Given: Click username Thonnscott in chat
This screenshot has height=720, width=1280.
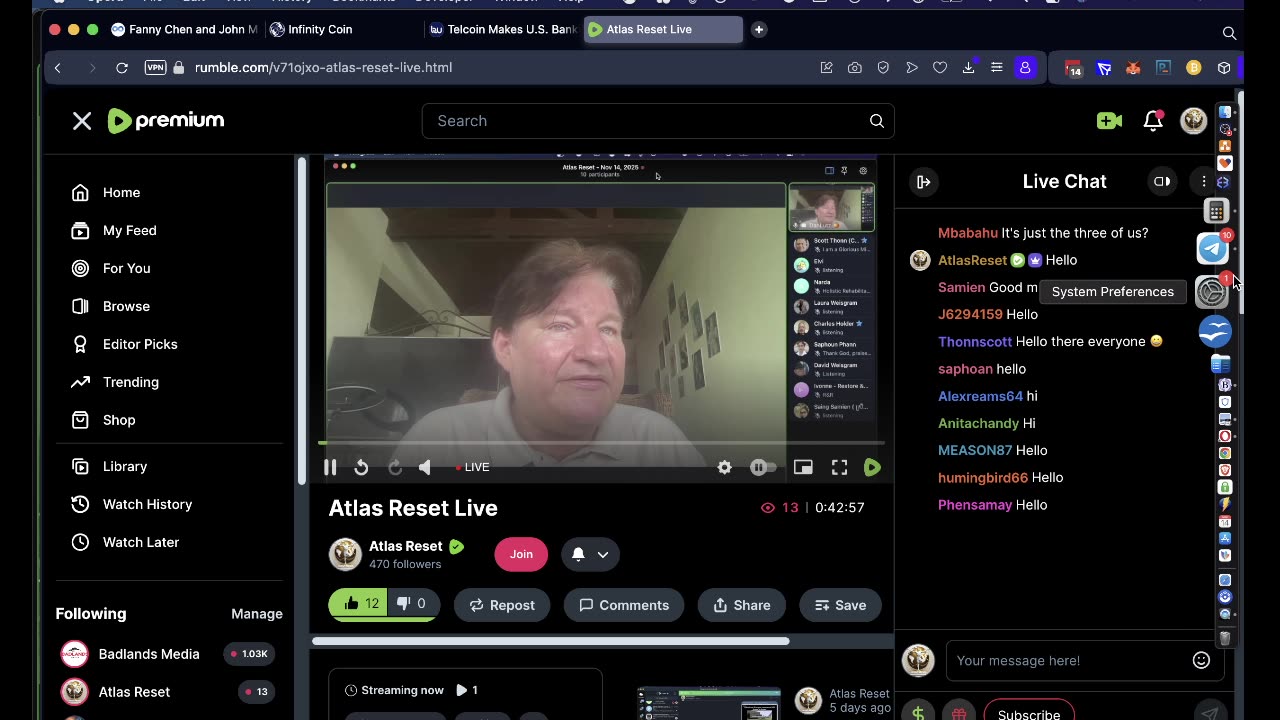Looking at the screenshot, I should (x=975, y=342).
